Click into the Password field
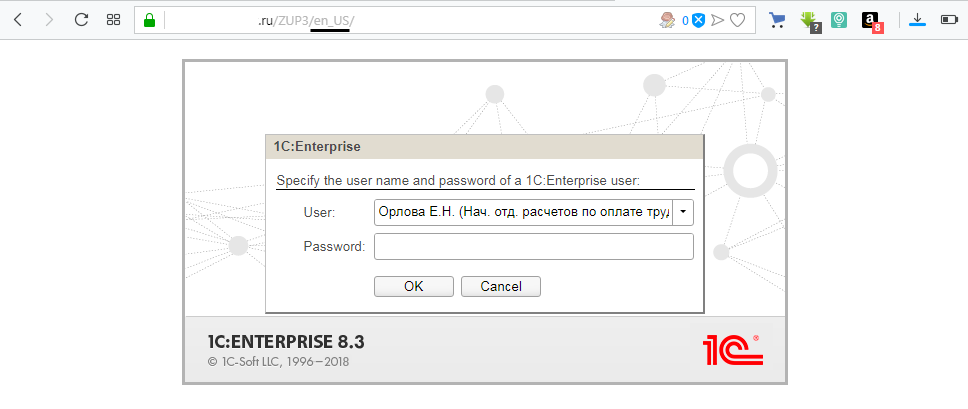 (534, 246)
